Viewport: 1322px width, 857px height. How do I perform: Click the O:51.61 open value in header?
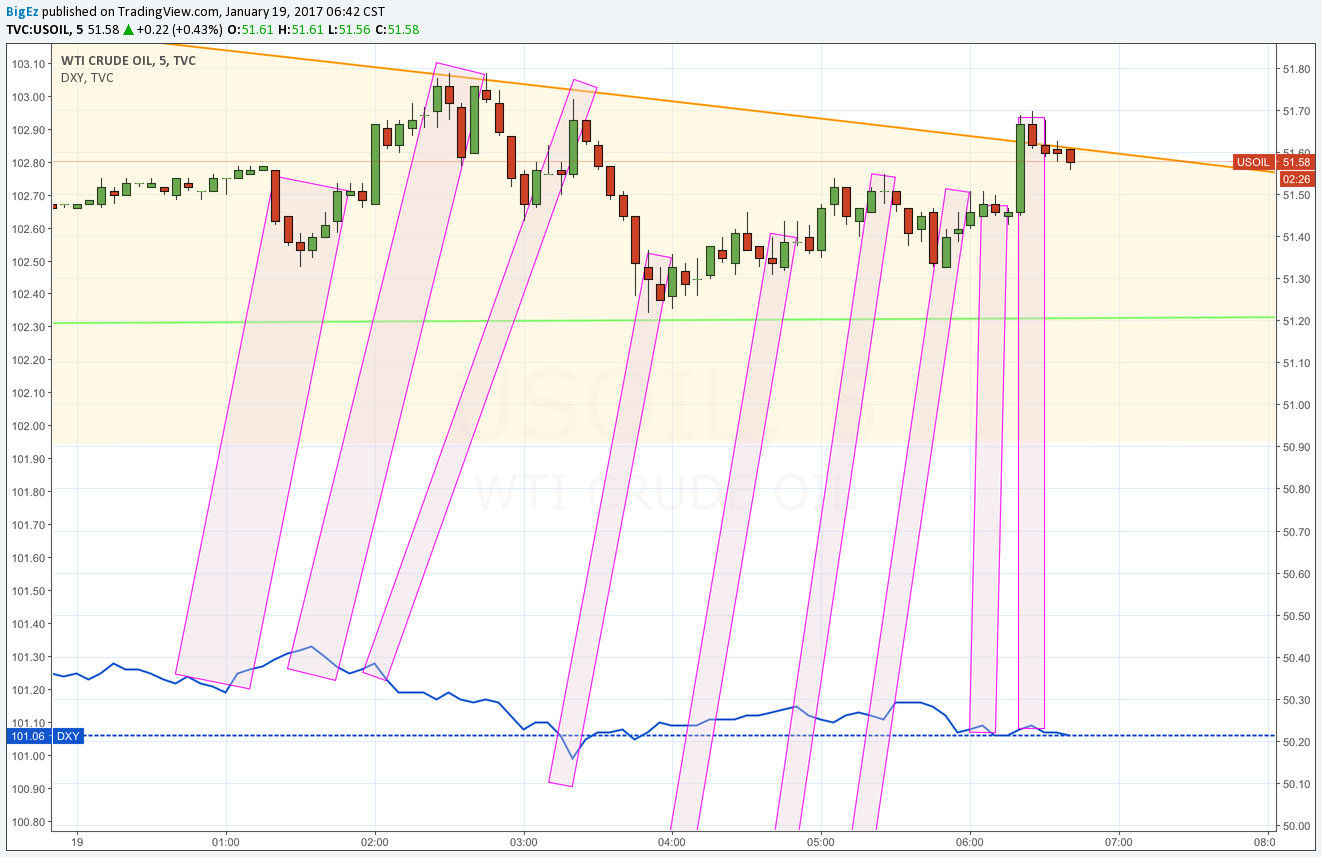coord(250,29)
